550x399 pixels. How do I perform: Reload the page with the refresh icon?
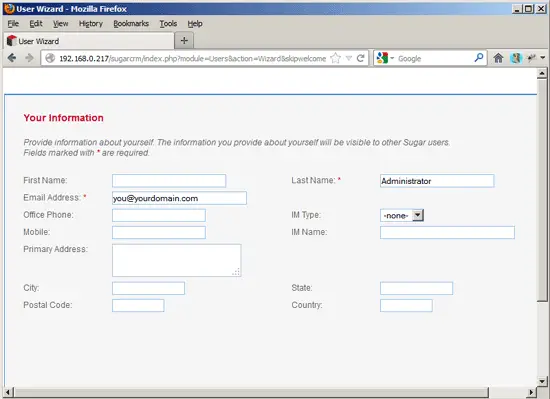pyautogui.click(x=361, y=58)
